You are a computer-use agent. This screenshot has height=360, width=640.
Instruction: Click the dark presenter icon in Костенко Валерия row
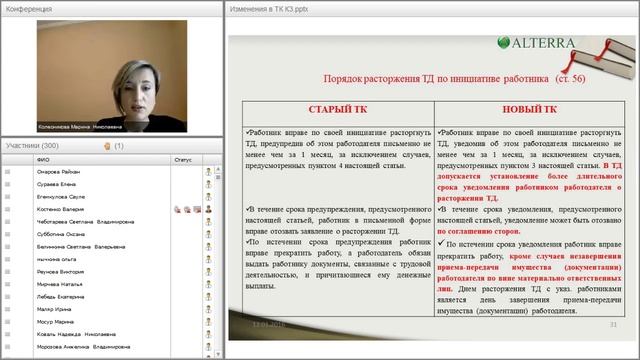tap(208, 209)
